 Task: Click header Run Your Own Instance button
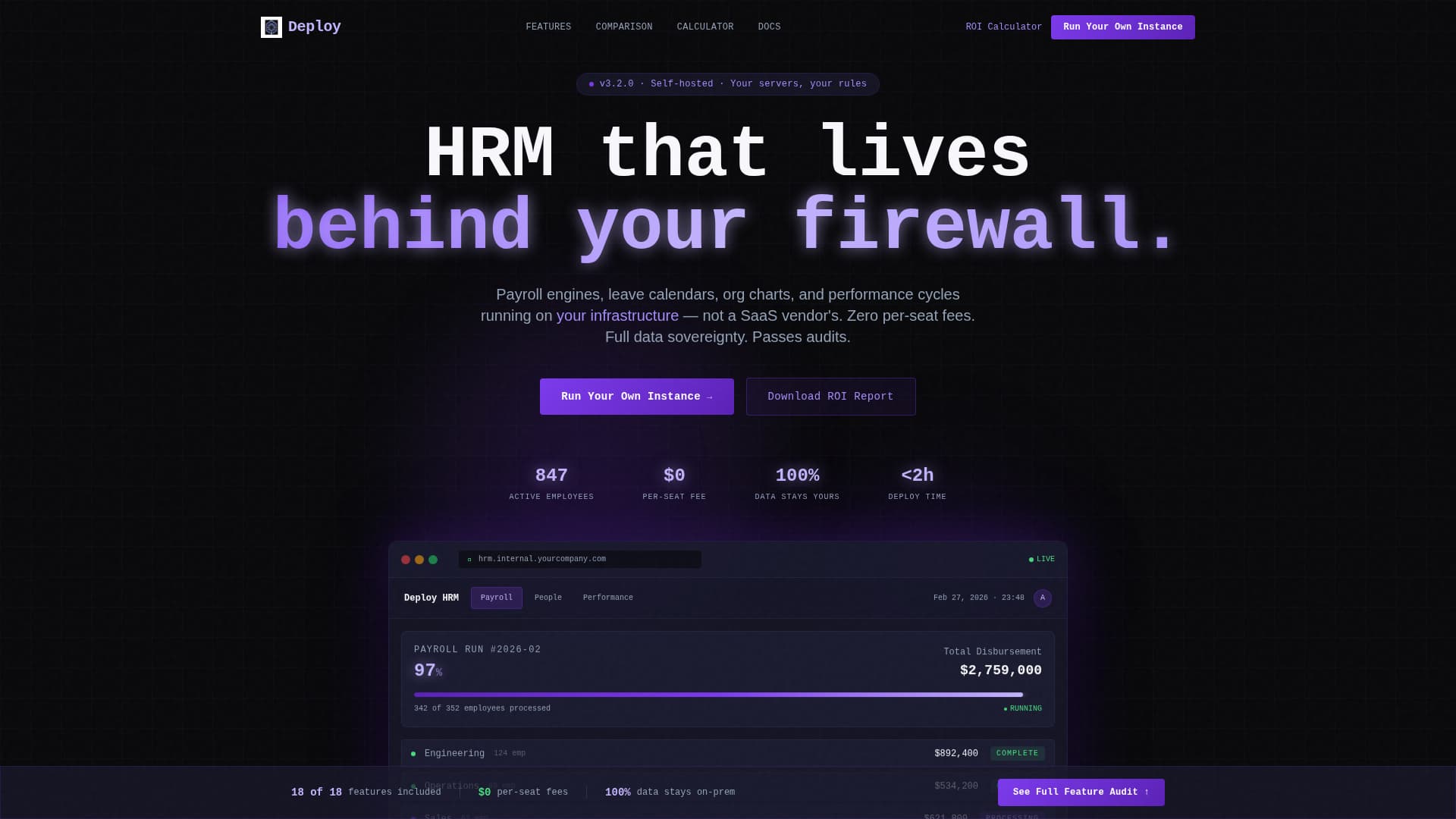click(1122, 27)
